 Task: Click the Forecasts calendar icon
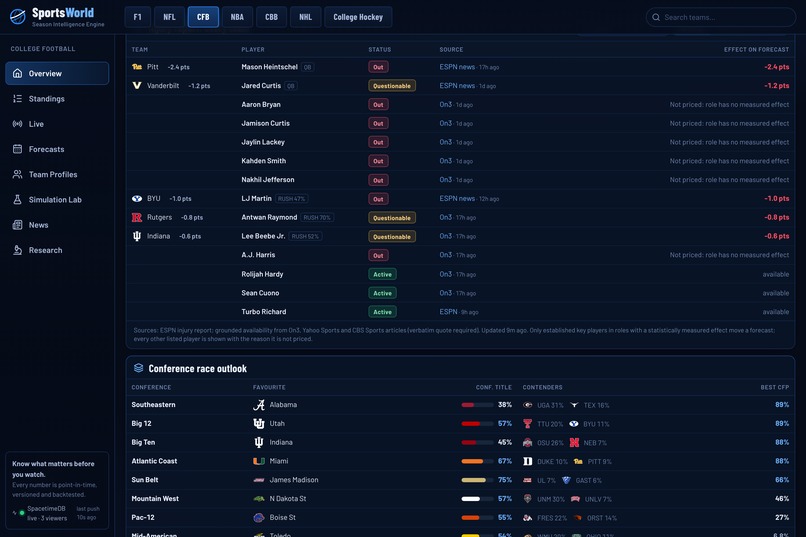tap(17, 149)
